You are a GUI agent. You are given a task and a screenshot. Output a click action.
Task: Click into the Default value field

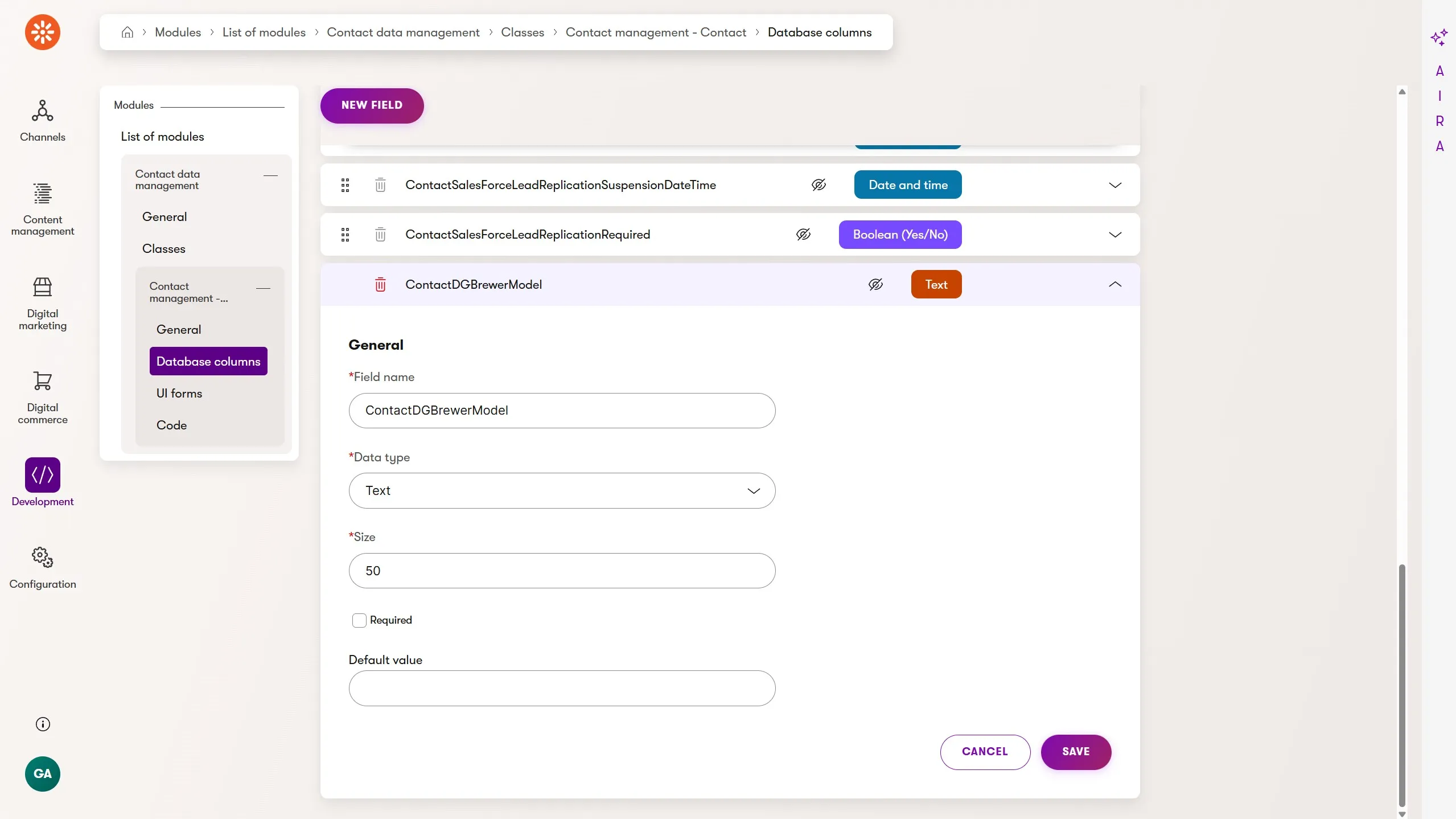[562, 688]
